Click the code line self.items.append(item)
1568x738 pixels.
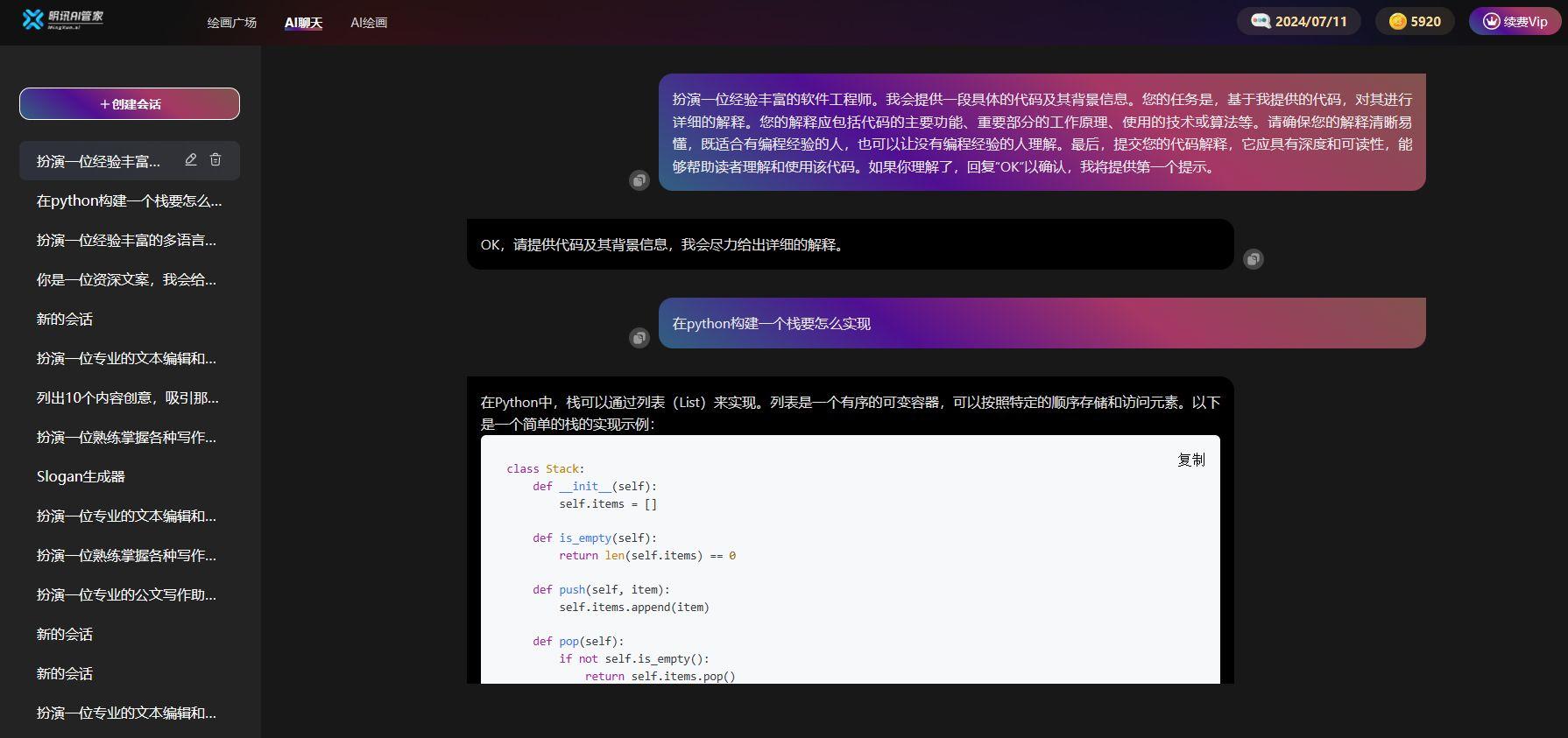coord(634,608)
